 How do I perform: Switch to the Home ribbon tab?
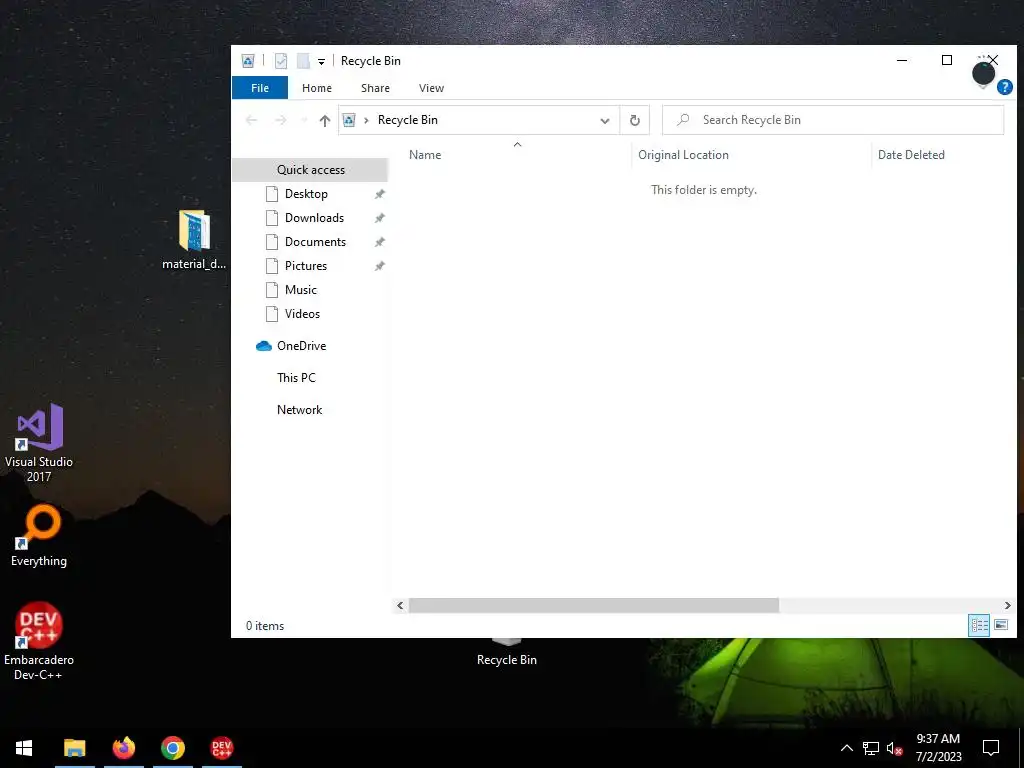(317, 88)
